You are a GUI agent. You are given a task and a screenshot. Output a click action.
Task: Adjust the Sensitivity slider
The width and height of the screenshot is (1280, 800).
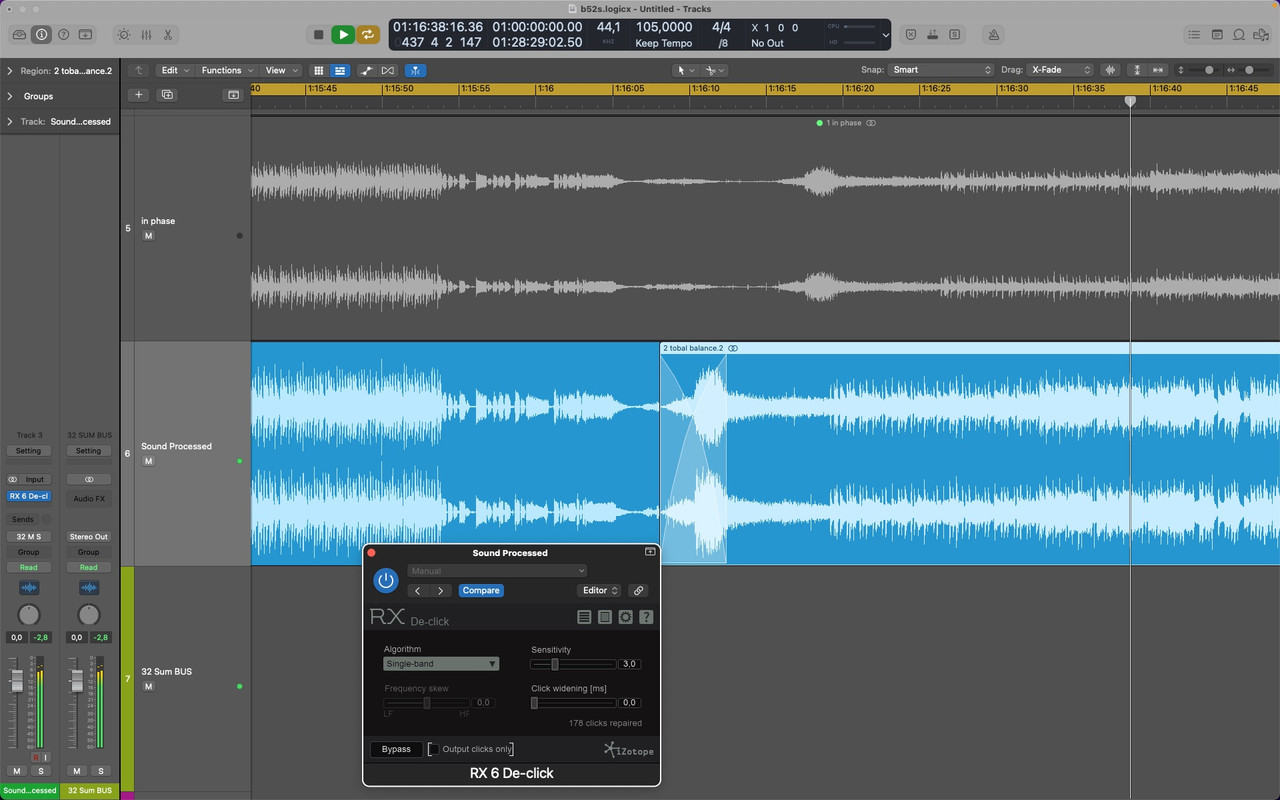tap(573, 664)
